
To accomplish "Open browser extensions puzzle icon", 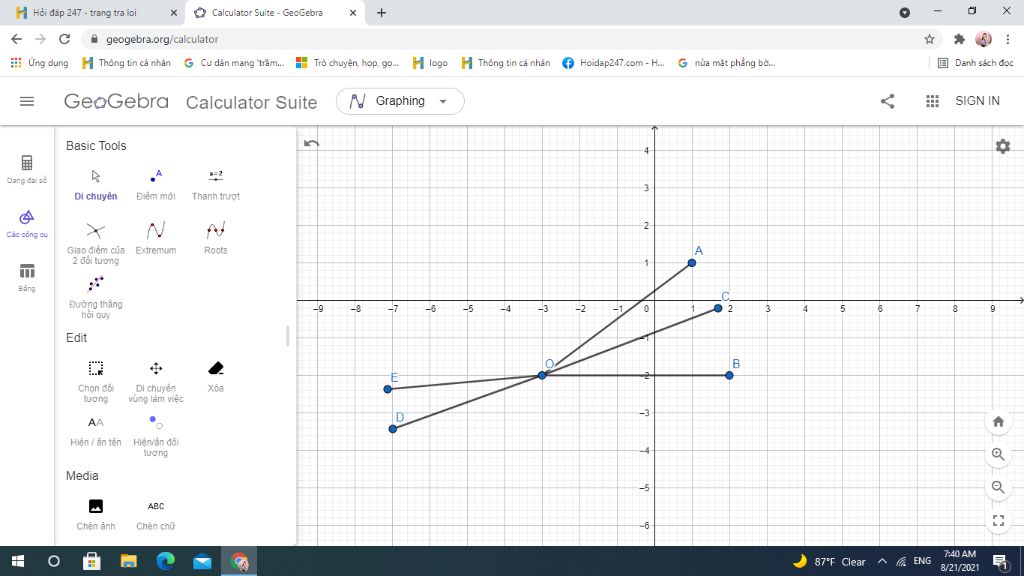I will click(959, 39).
